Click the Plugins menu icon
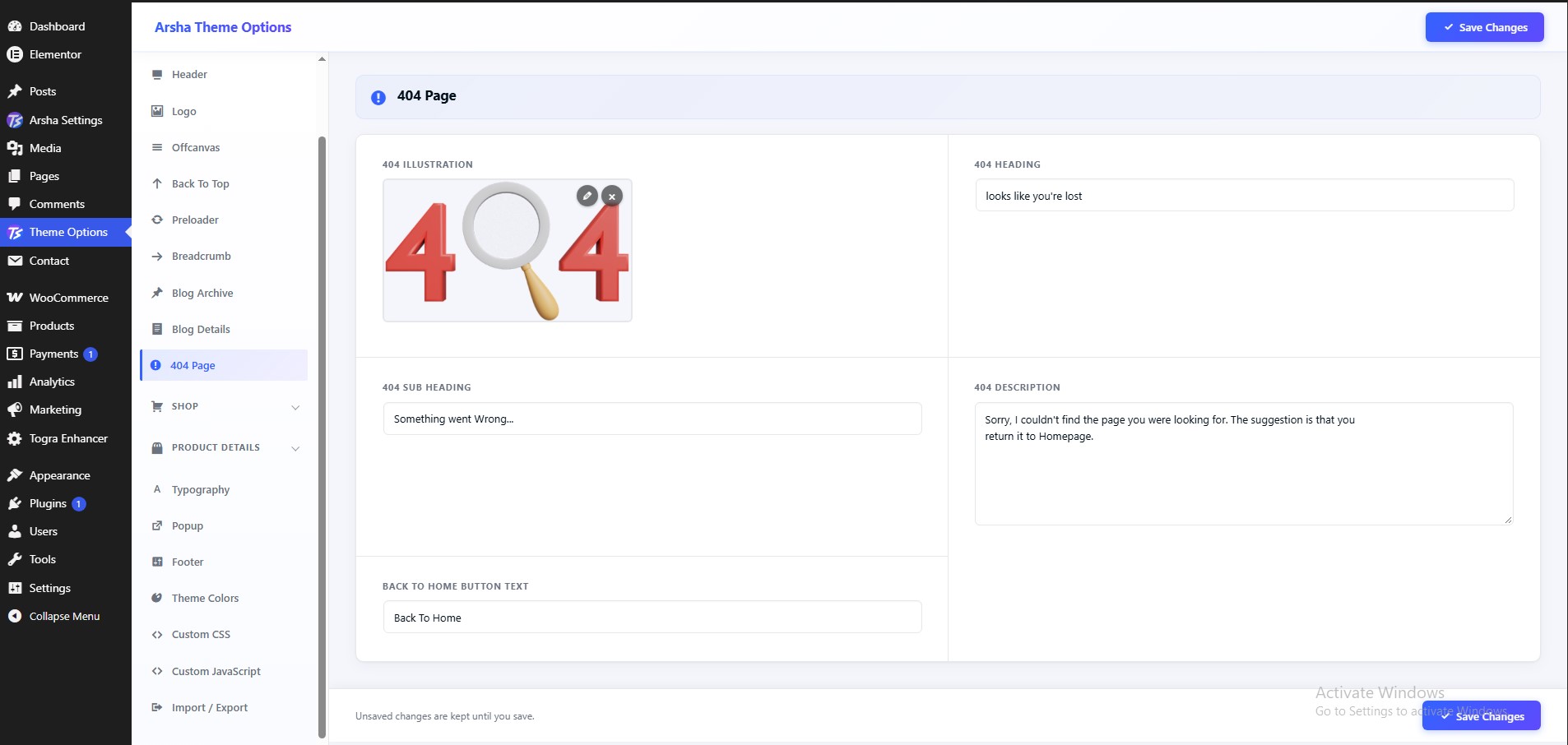The width and height of the screenshot is (1568, 745). (x=15, y=503)
